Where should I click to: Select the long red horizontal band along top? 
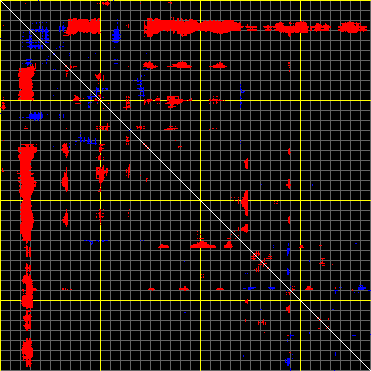click(x=193, y=27)
